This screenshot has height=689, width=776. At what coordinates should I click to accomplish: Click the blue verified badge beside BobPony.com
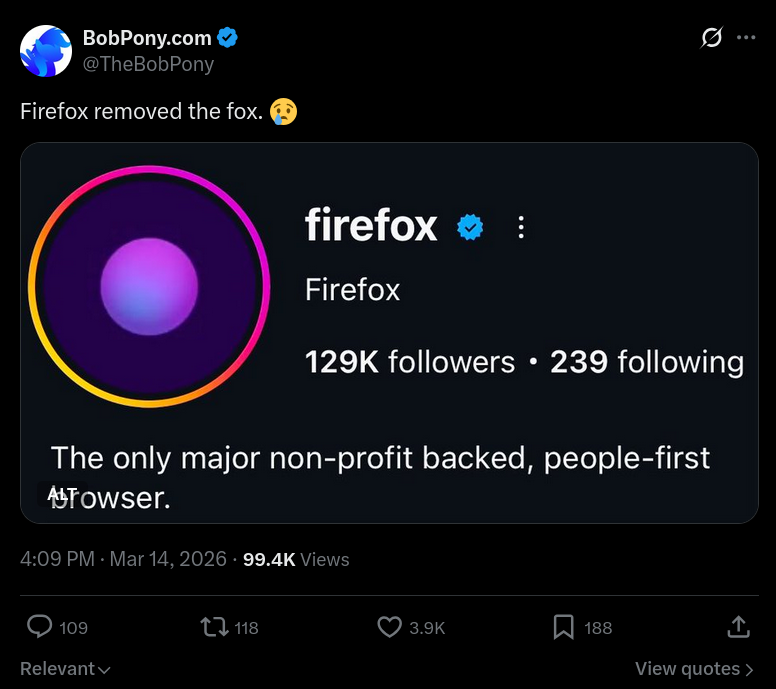(228, 38)
